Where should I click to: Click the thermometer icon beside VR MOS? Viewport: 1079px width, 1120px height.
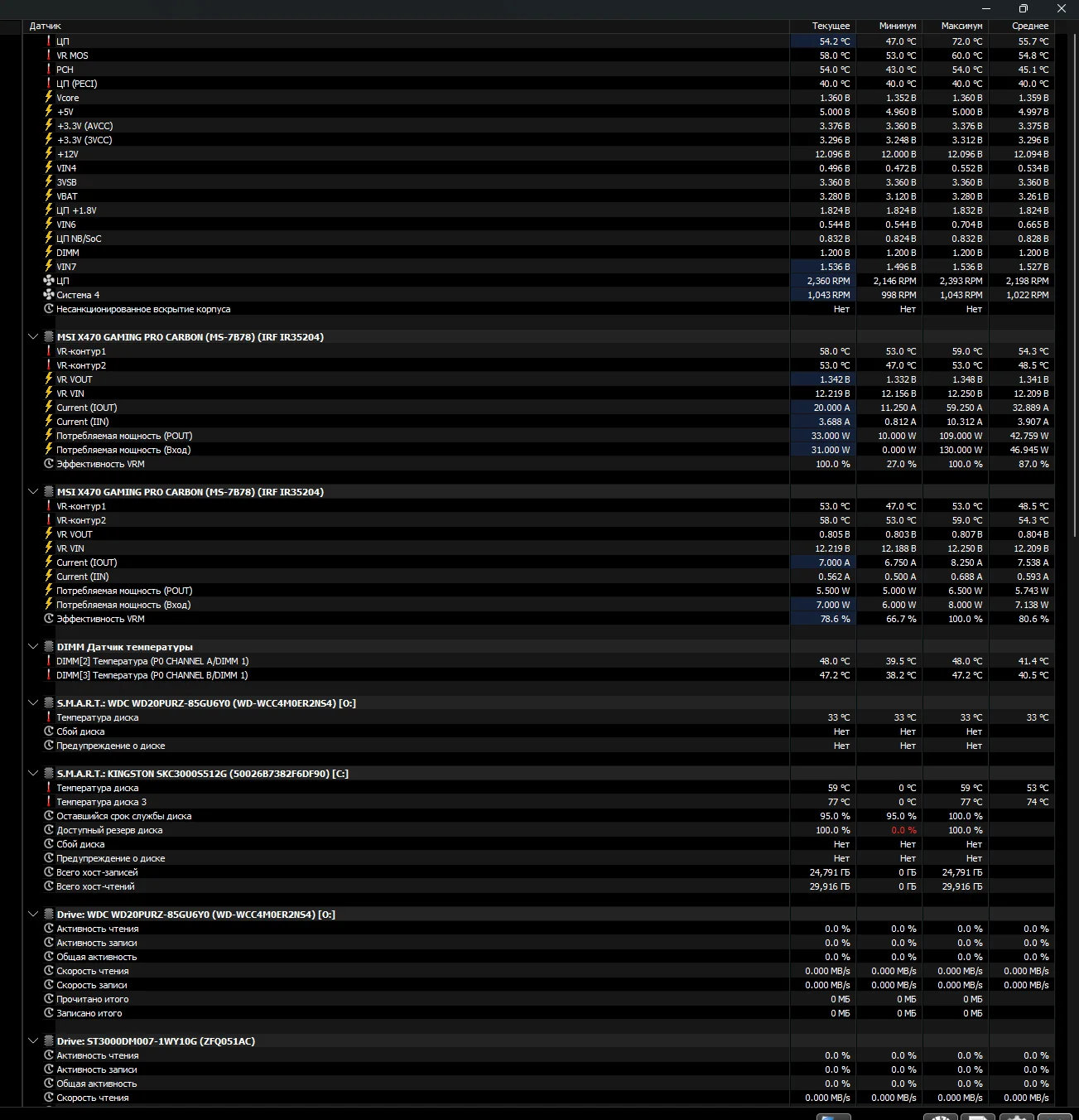tap(49, 56)
